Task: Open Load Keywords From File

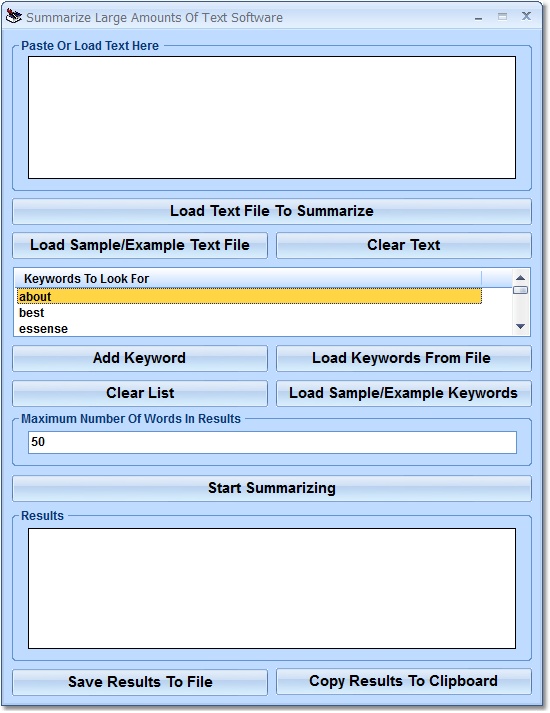Action: click(404, 358)
